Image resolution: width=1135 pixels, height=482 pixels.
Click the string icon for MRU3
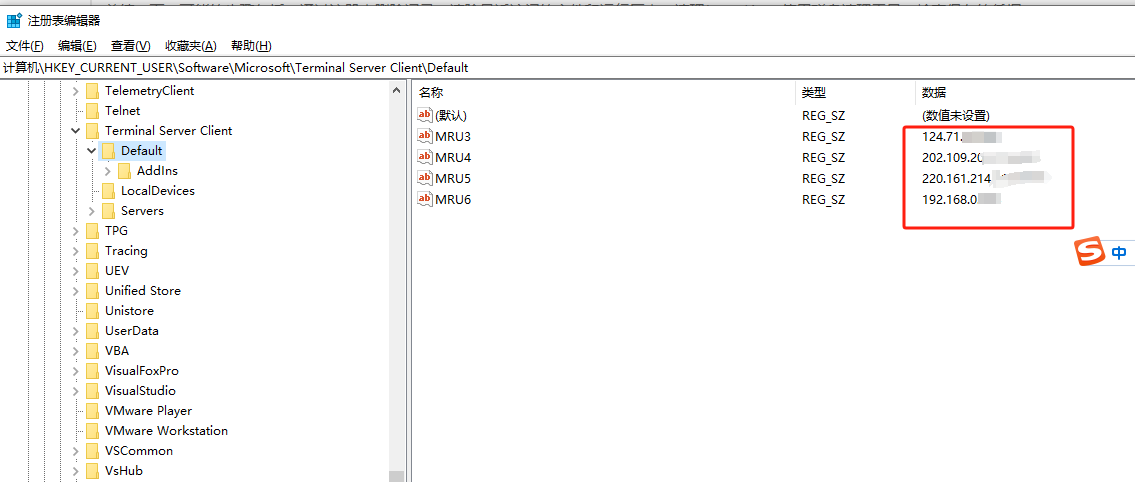pos(425,135)
